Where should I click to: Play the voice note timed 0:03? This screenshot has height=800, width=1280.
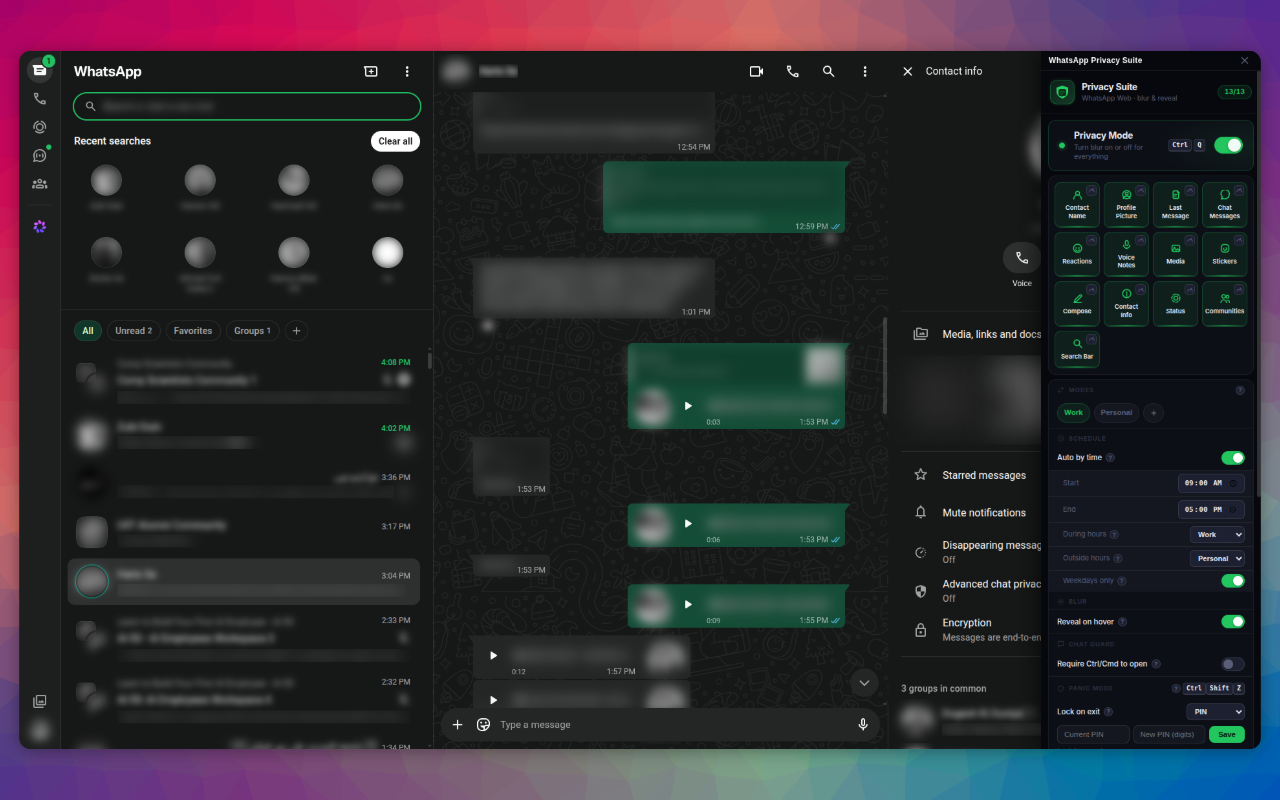[688, 406]
